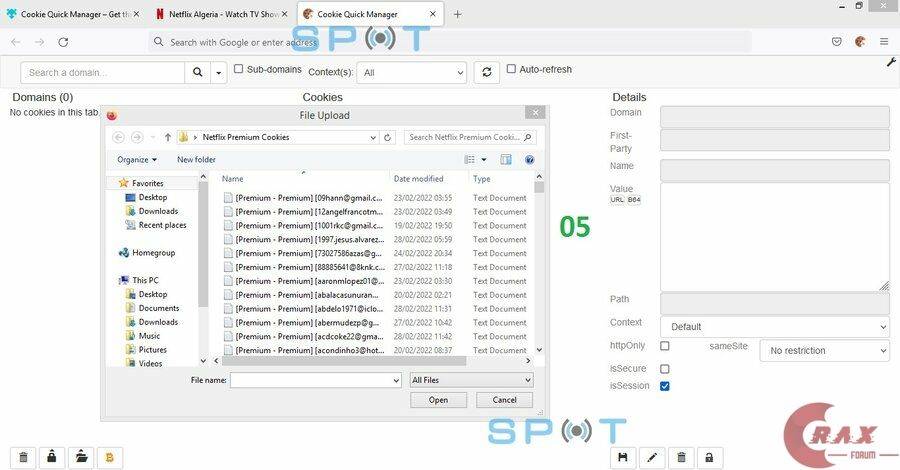Screen dimensions: 900x470
Task: Switch to Cookie Quick Manager – Get this tab
Action: point(74,14)
